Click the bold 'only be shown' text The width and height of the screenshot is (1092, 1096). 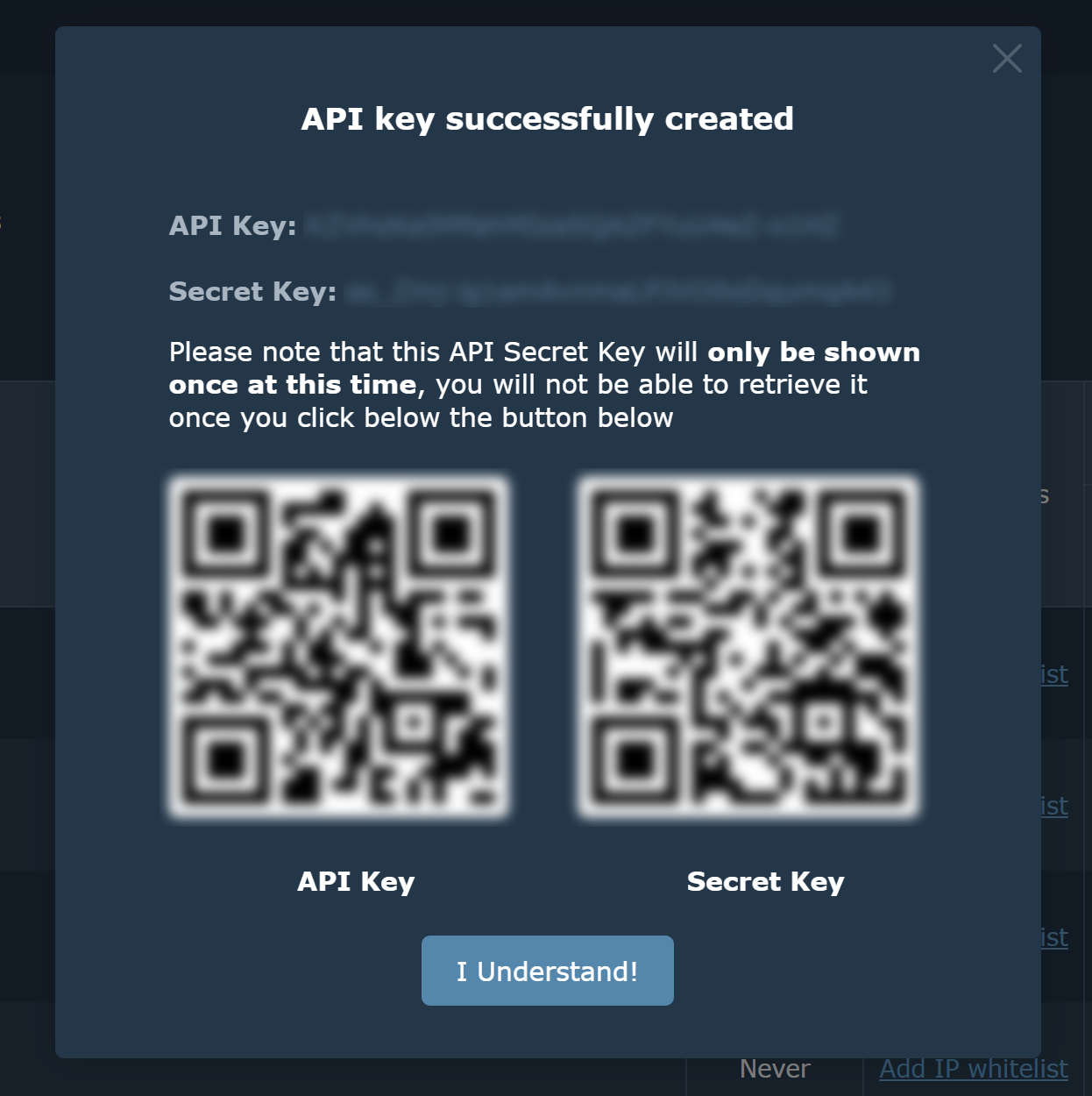click(814, 352)
